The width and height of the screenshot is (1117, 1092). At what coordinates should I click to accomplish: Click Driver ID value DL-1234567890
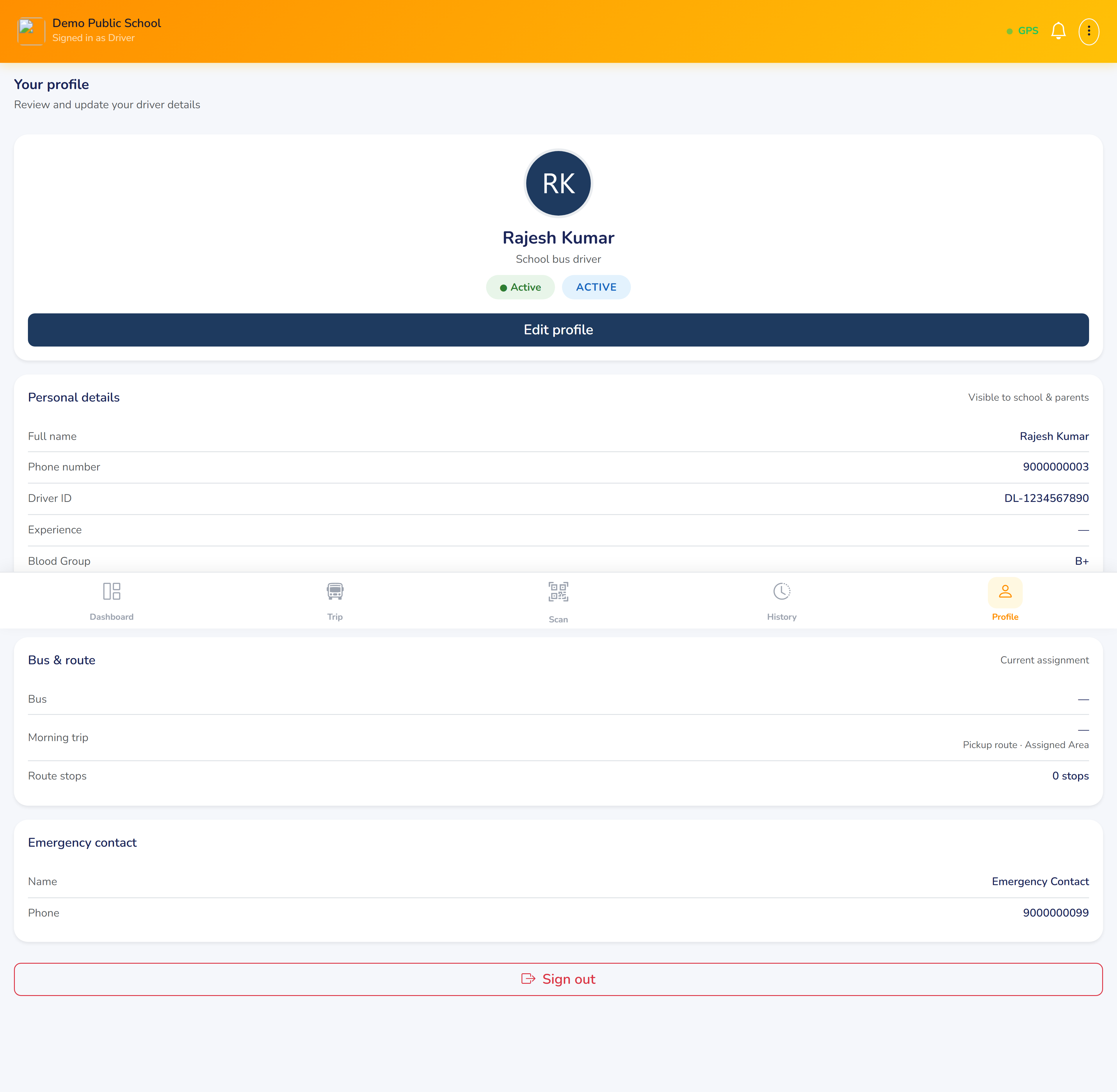click(1047, 498)
